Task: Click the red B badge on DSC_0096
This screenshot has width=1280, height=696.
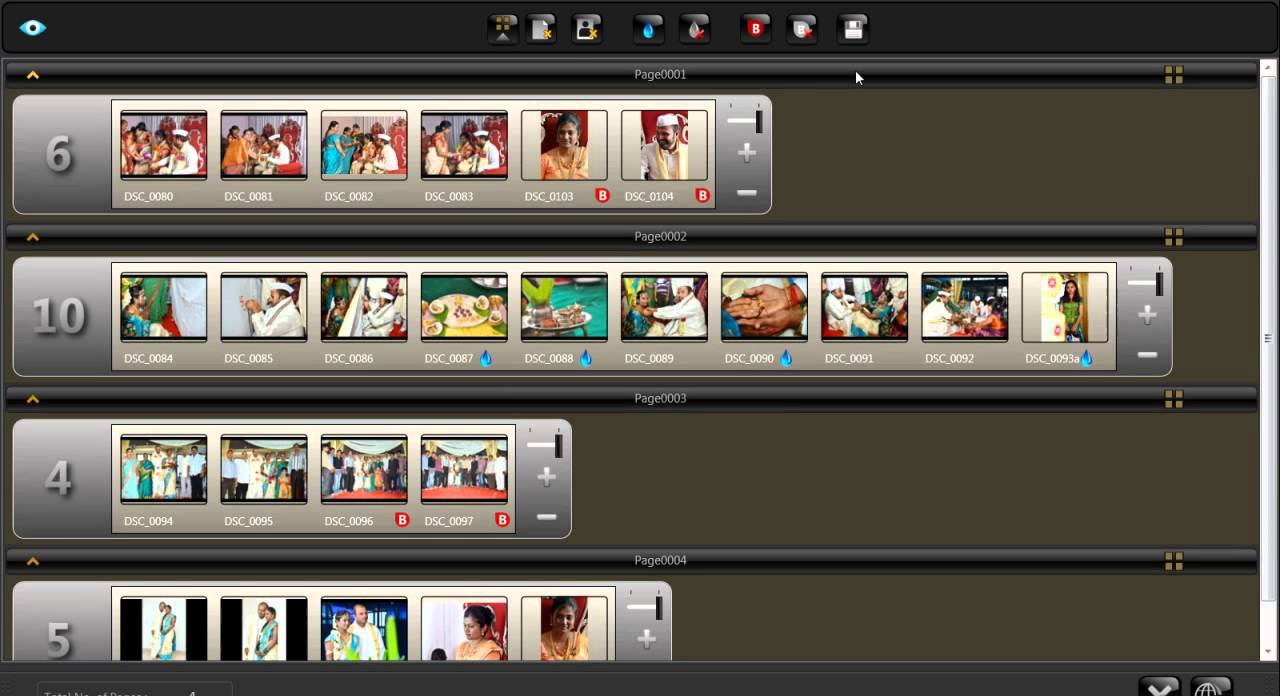Action: pos(402,520)
